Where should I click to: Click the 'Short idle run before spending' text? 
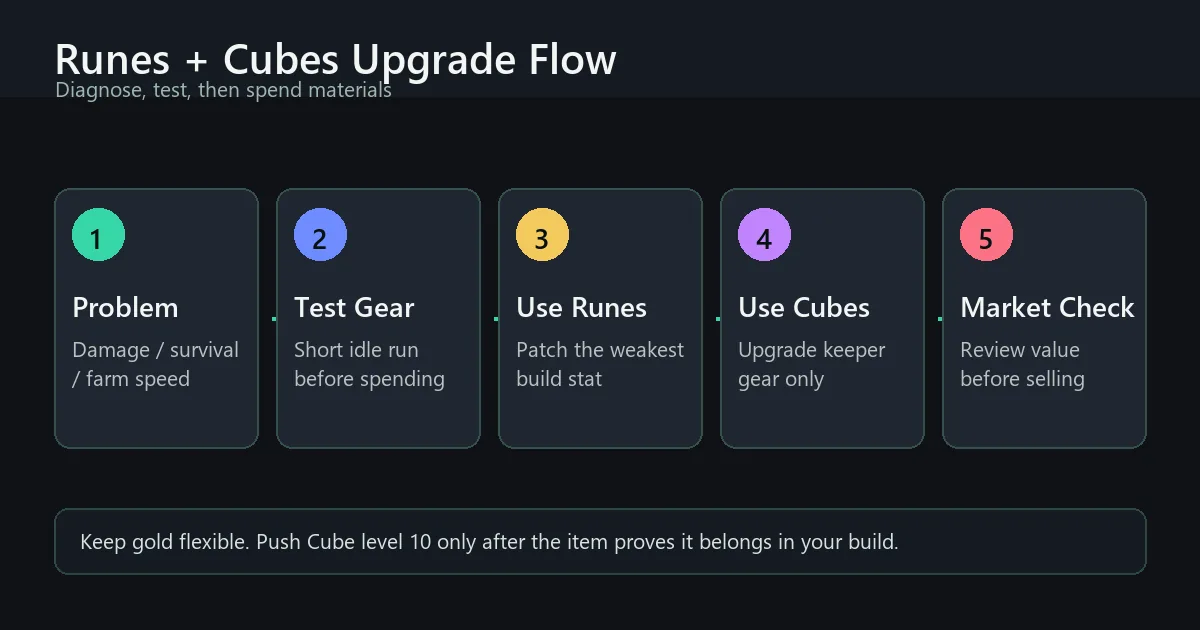click(x=369, y=364)
